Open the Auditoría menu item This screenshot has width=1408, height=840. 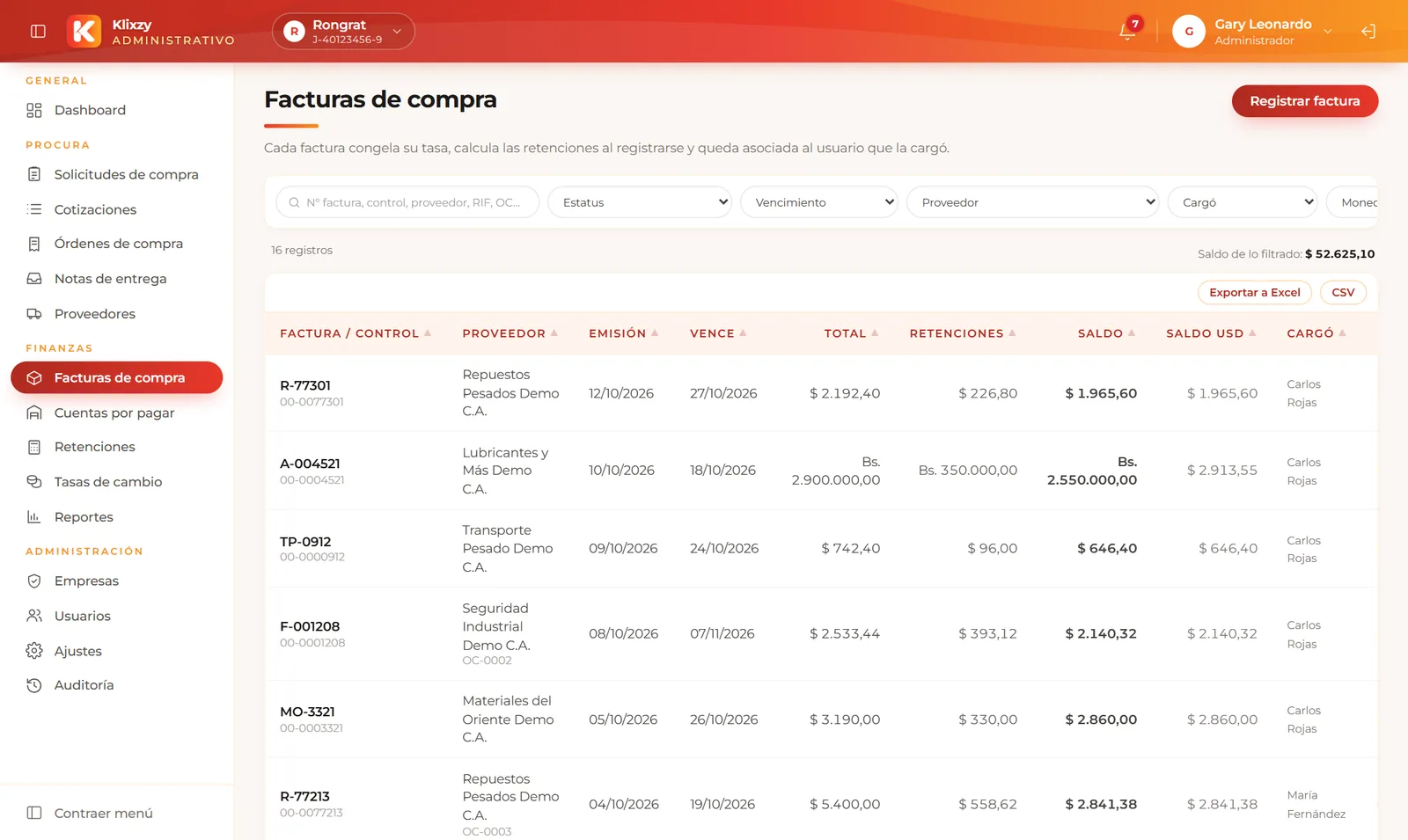116,685
